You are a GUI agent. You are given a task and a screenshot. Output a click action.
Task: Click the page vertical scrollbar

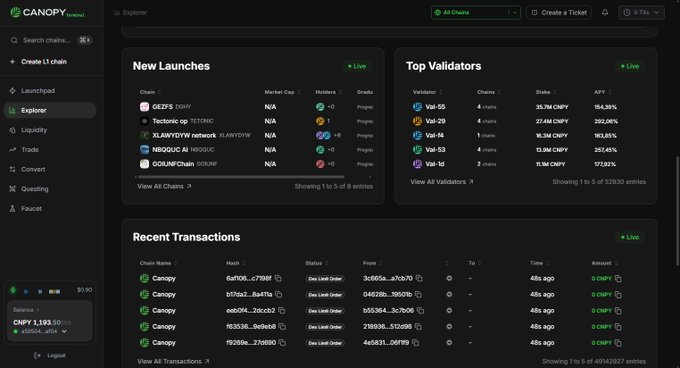click(x=678, y=210)
